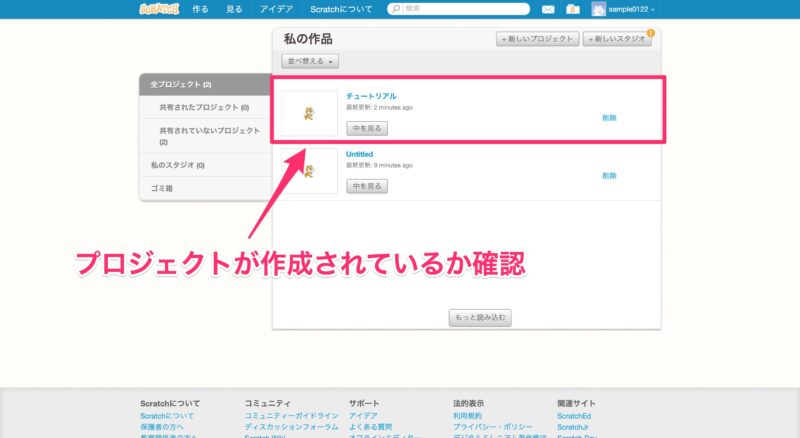The height and width of the screenshot is (438, 800).
Task: Click the Scratch logo in the navbar
Action: coord(158,9)
